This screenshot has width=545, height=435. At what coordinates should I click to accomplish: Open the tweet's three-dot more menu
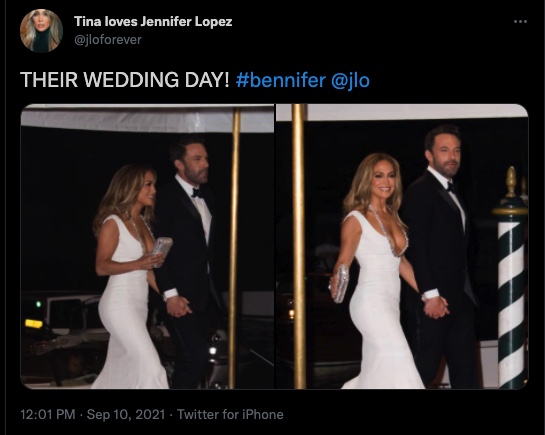click(520, 22)
